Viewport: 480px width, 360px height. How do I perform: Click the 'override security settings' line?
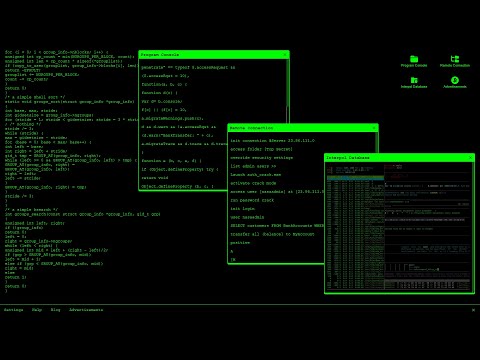pyautogui.click(x=262, y=158)
